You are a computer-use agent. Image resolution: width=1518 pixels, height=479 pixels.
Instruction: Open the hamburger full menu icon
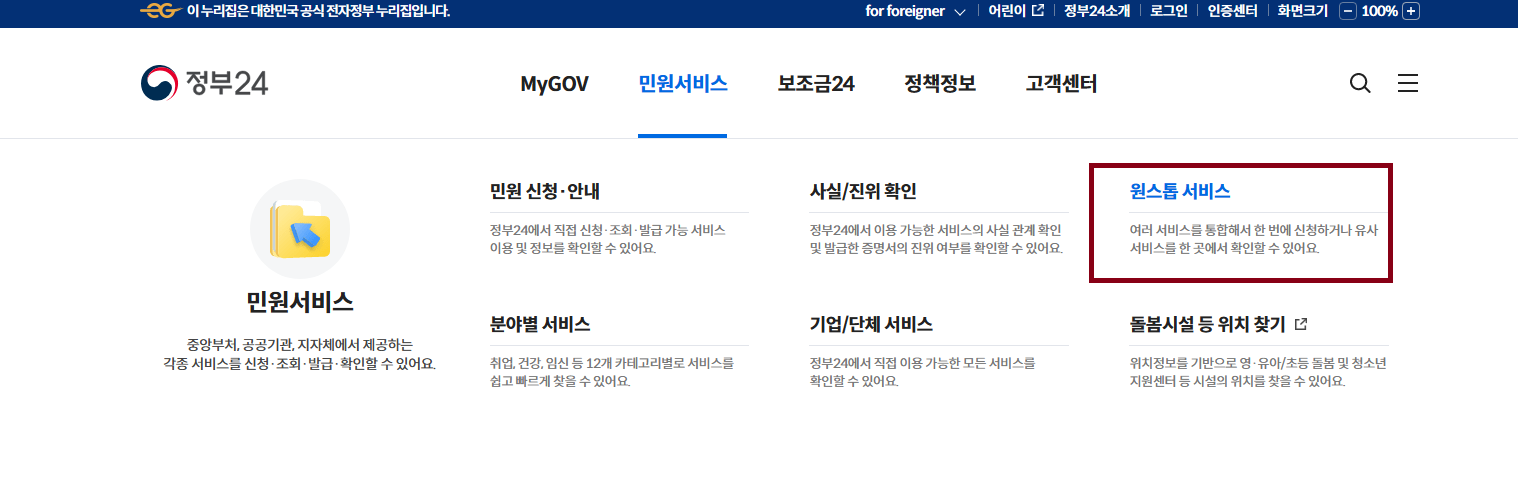pyautogui.click(x=1408, y=83)
